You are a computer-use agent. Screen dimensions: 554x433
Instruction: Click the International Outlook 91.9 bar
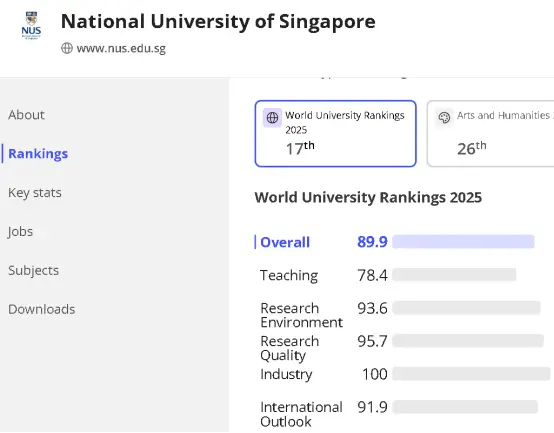pos(465,407)
